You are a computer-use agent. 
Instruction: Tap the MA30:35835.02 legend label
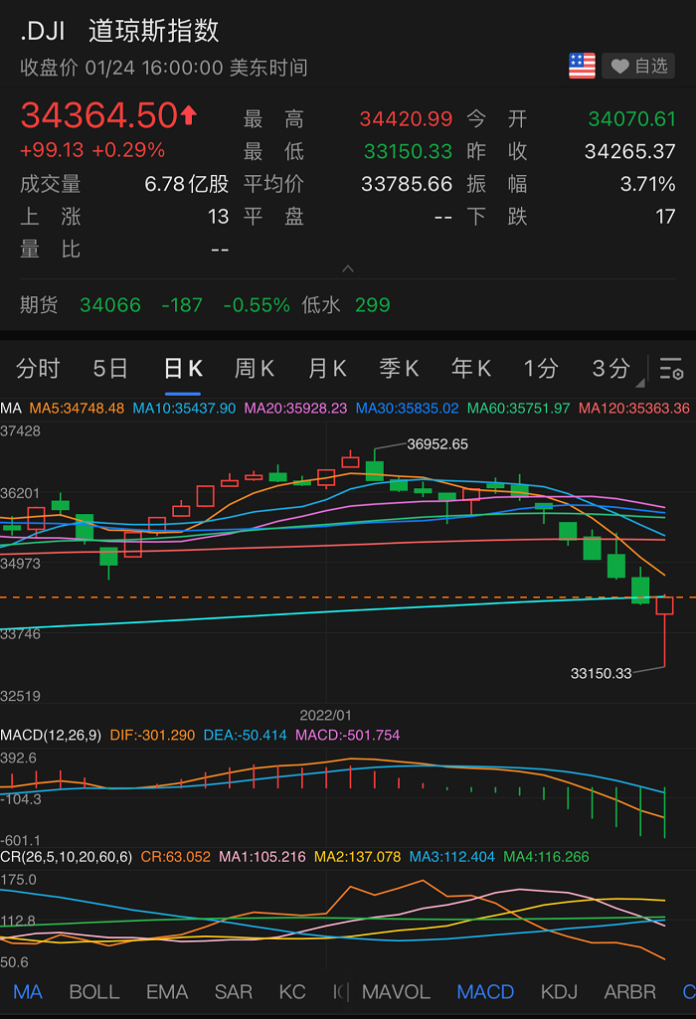[x=407, y=408]
